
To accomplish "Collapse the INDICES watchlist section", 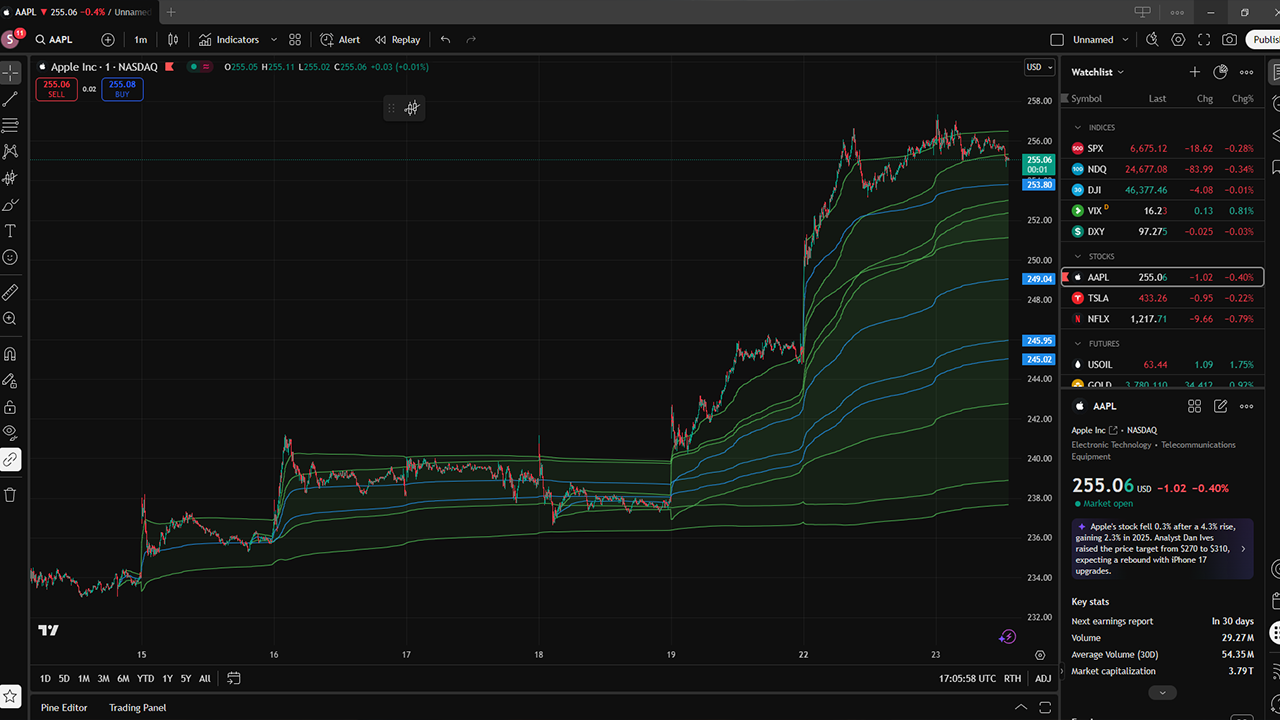I will (x=1077, y=128).
